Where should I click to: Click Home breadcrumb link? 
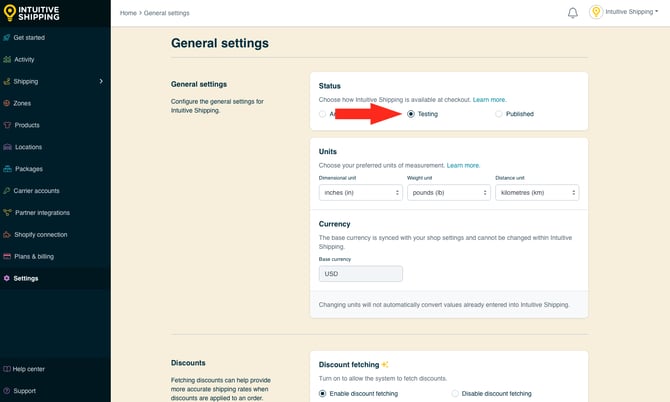128,13
